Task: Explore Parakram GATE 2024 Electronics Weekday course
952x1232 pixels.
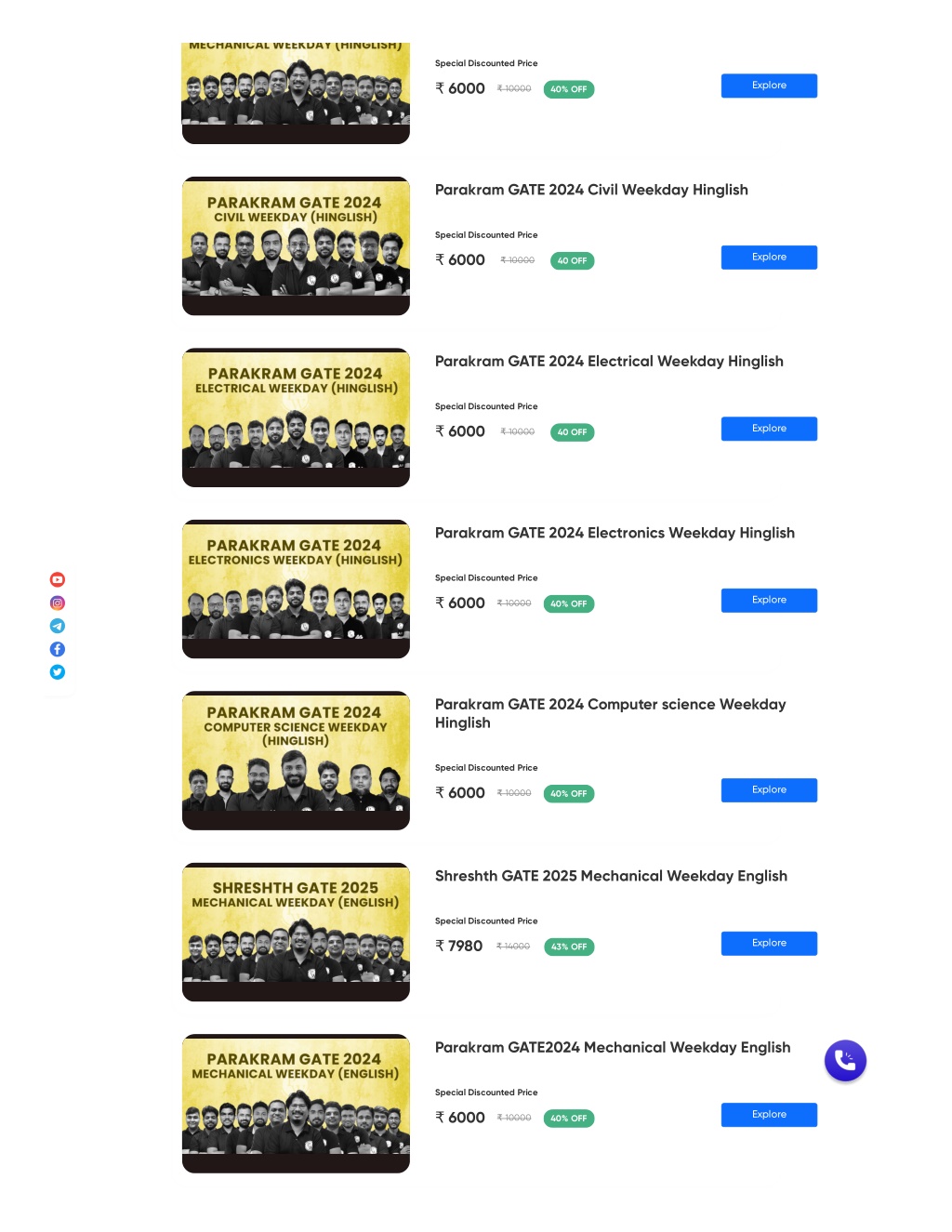Action: [x=769, y=601]
